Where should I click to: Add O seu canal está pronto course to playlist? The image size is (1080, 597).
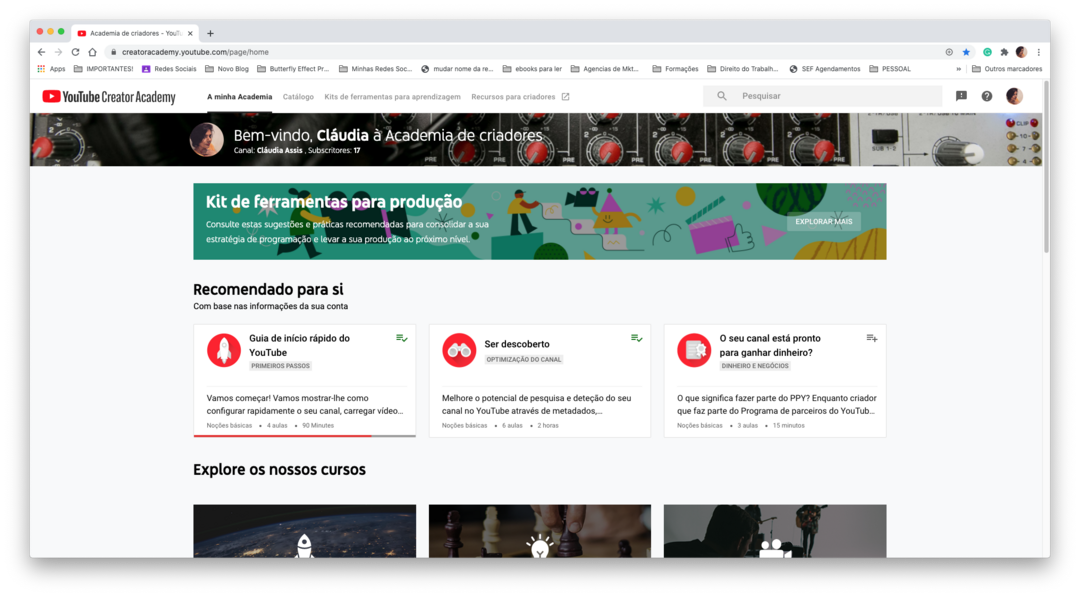pyautogui.click(x=872, y=338)
